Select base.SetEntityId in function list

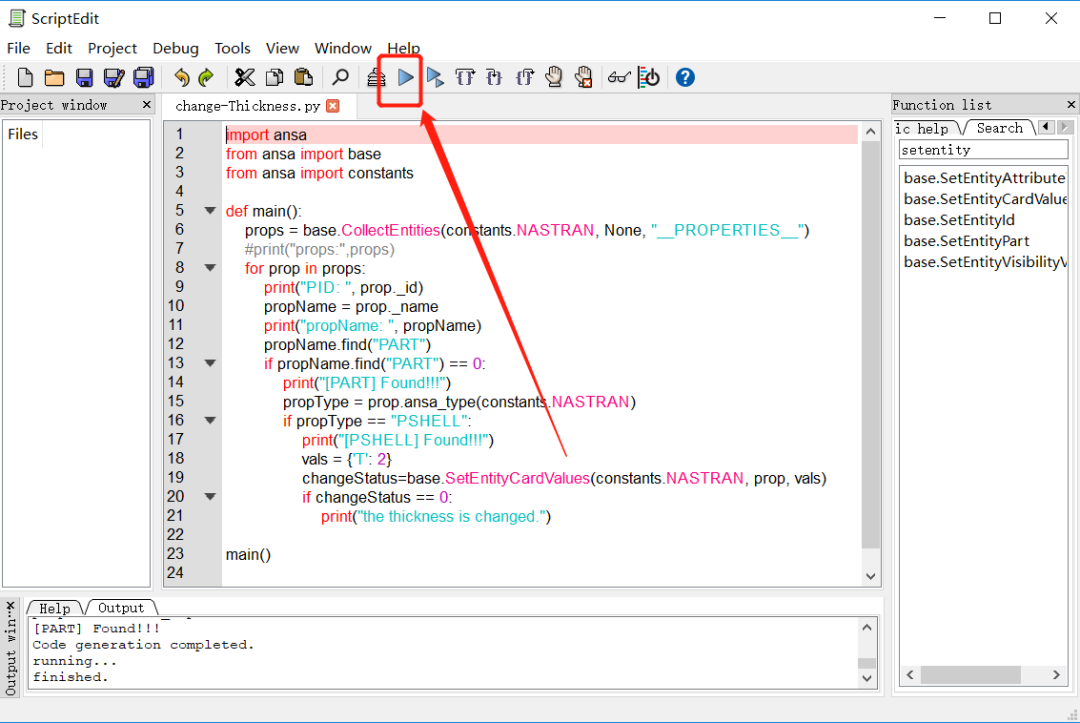coord(959,220)
